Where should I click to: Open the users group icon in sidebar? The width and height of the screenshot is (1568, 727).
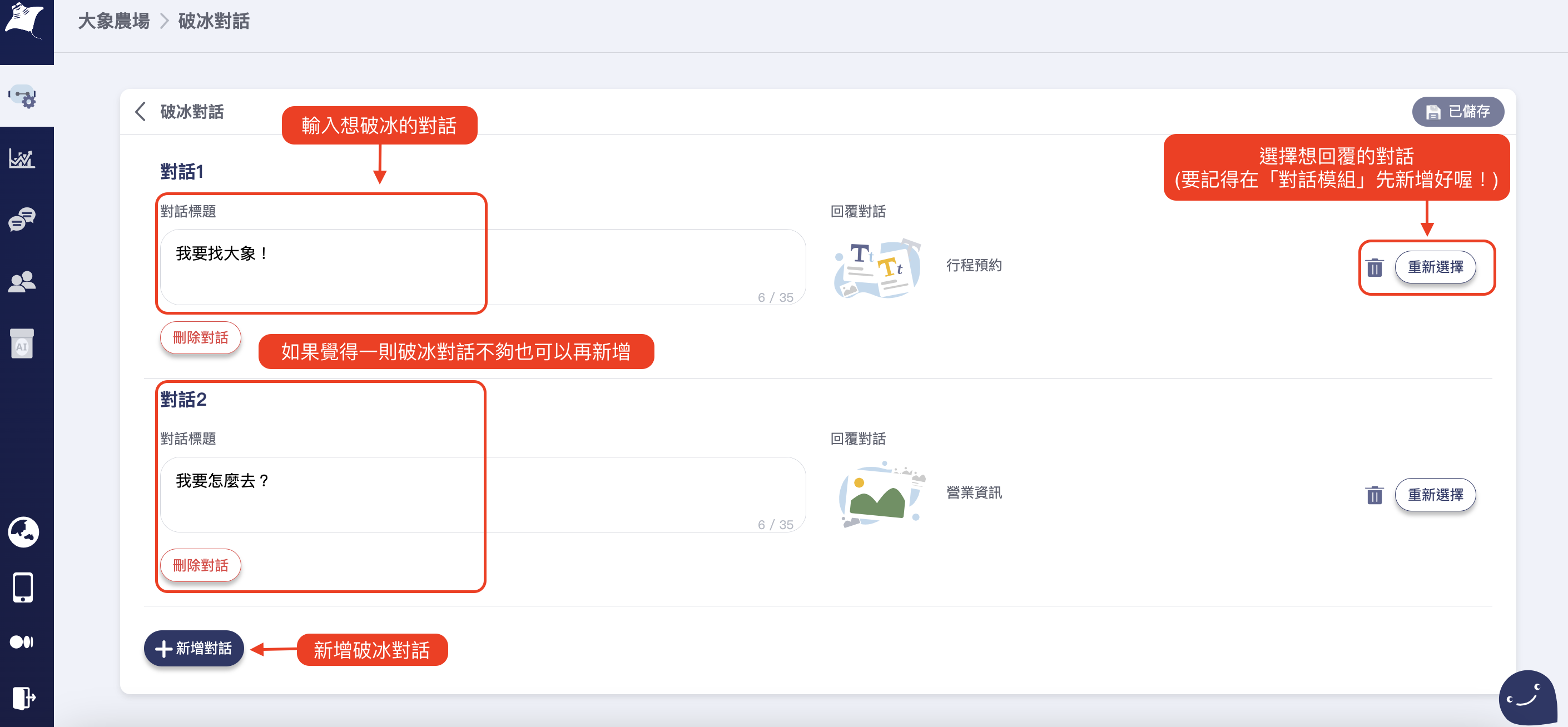tap(23, 282)
